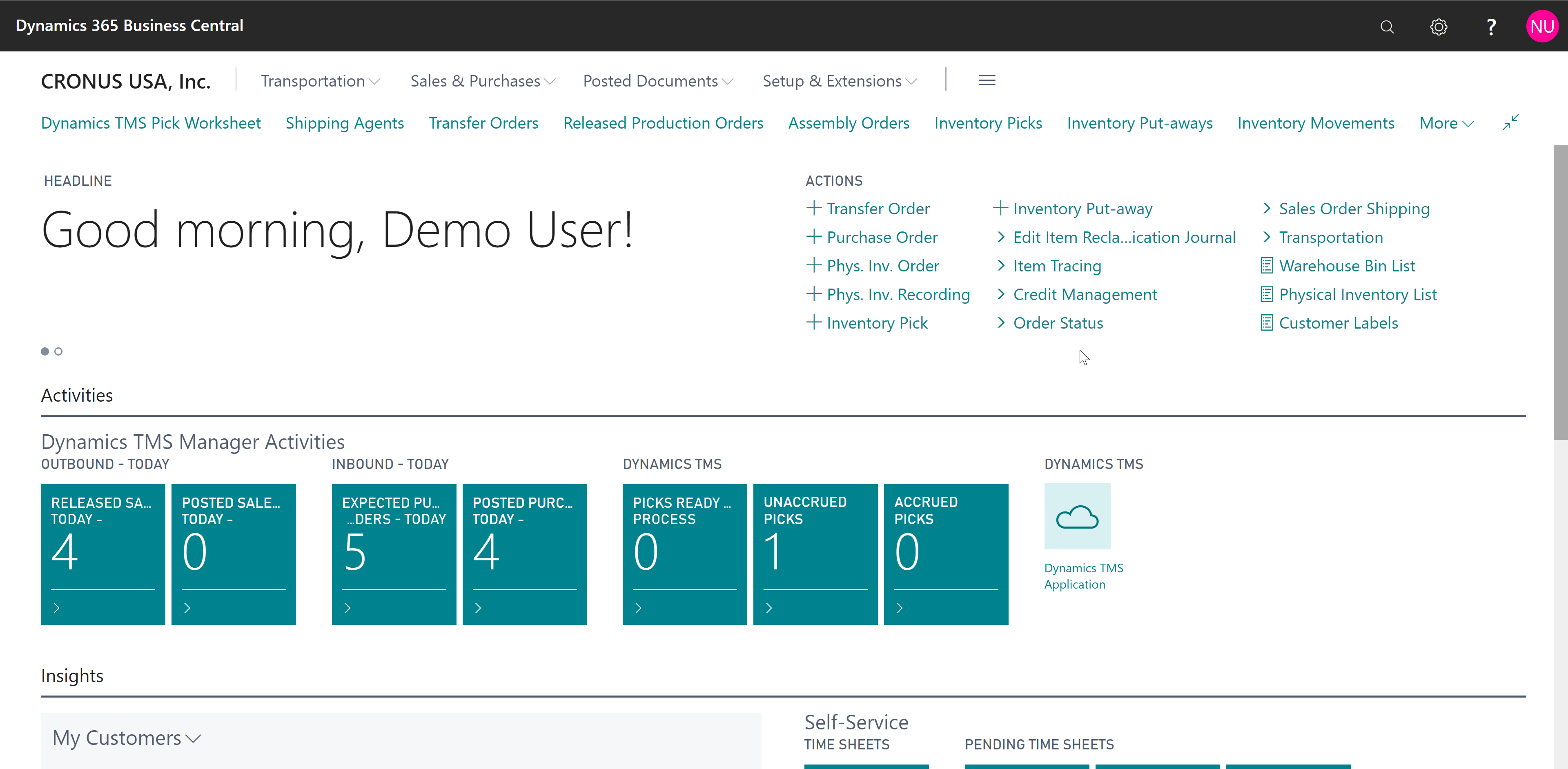The image size is (1568, 769).
Task: Open Dynamics TMS Pick Worksheet
Action: [x=151, y=122]
